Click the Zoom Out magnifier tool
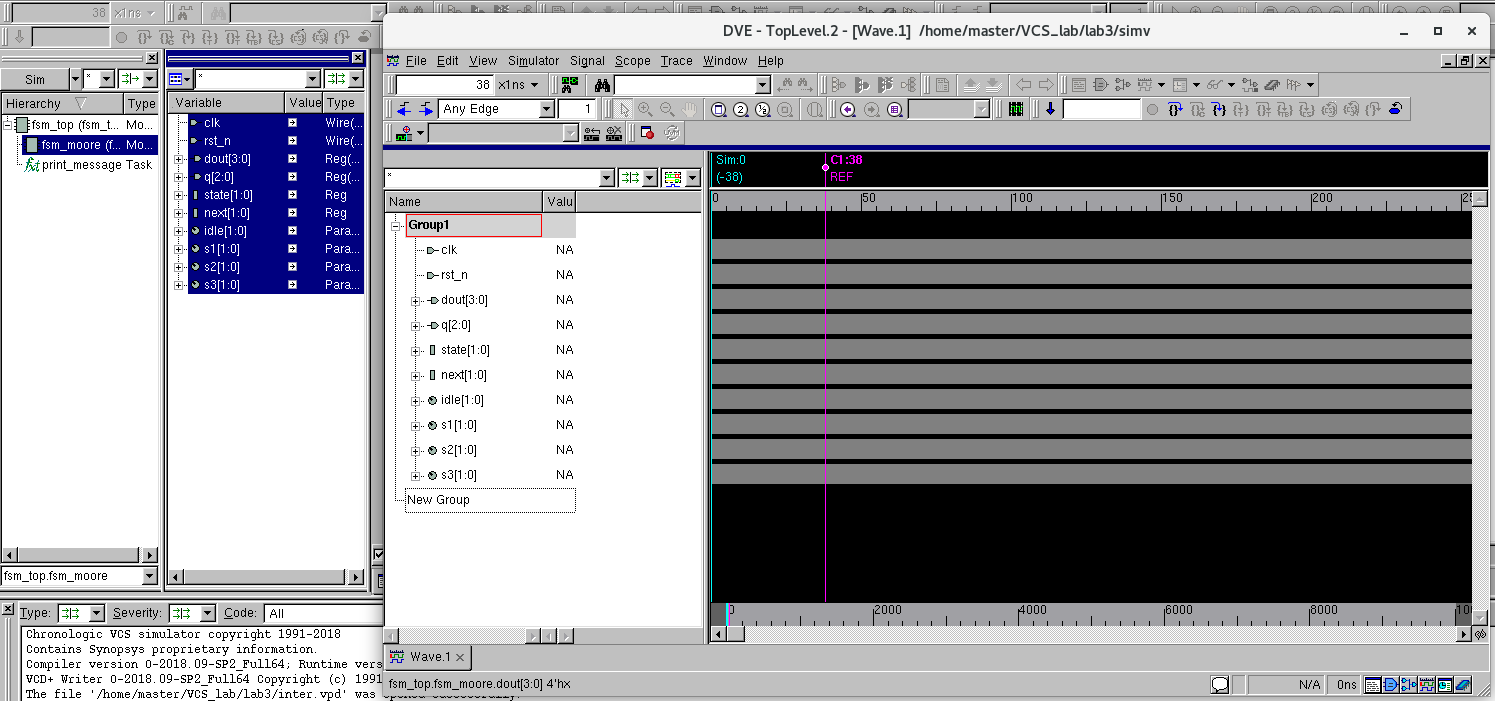 coord(667,110)
